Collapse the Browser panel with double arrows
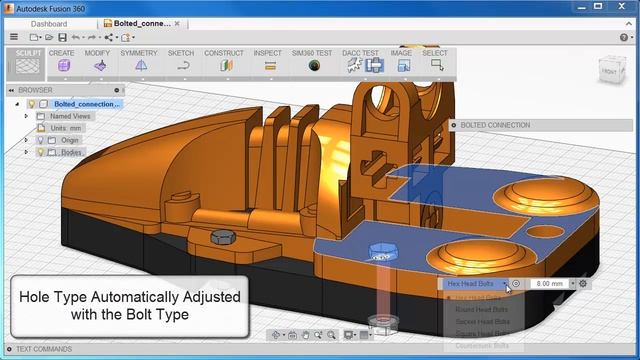 coord(11,90)
